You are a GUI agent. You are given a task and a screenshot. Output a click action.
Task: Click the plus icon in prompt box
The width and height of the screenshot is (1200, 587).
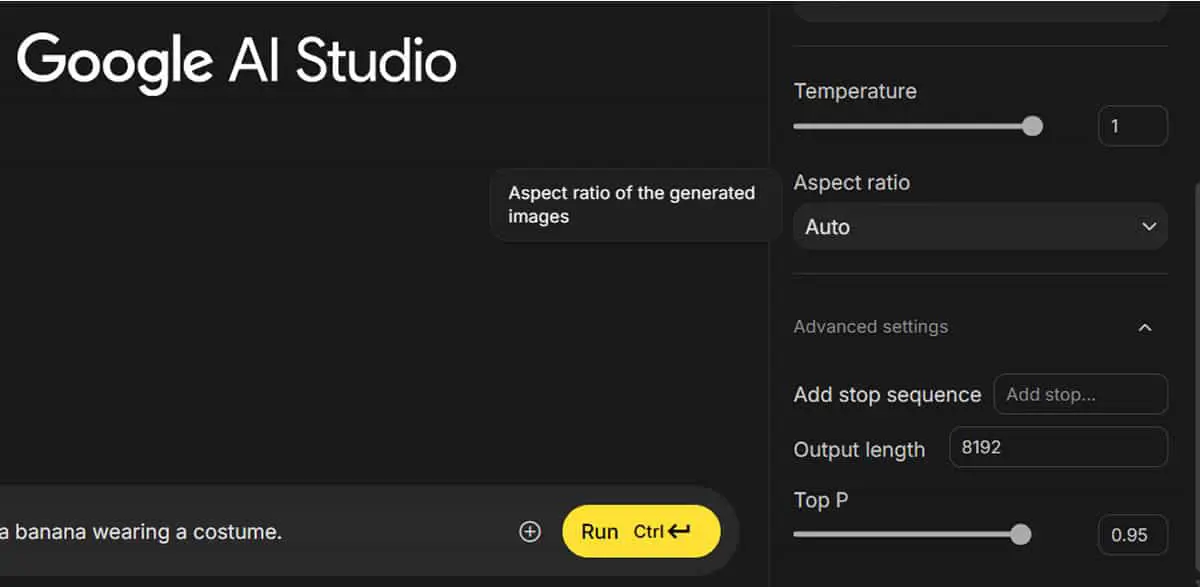tap(530, 532)
